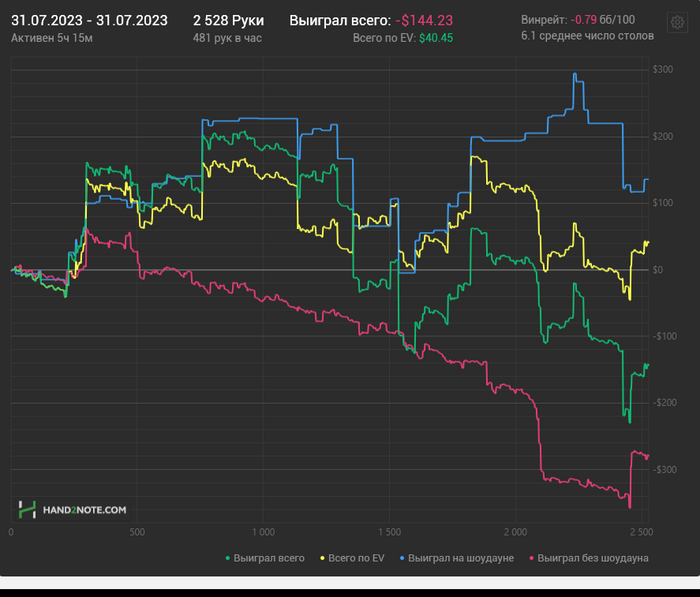Viewport: 700px width, 597px height.
Task: Click the 1 000 x-axis label
Action: (263, 532)
